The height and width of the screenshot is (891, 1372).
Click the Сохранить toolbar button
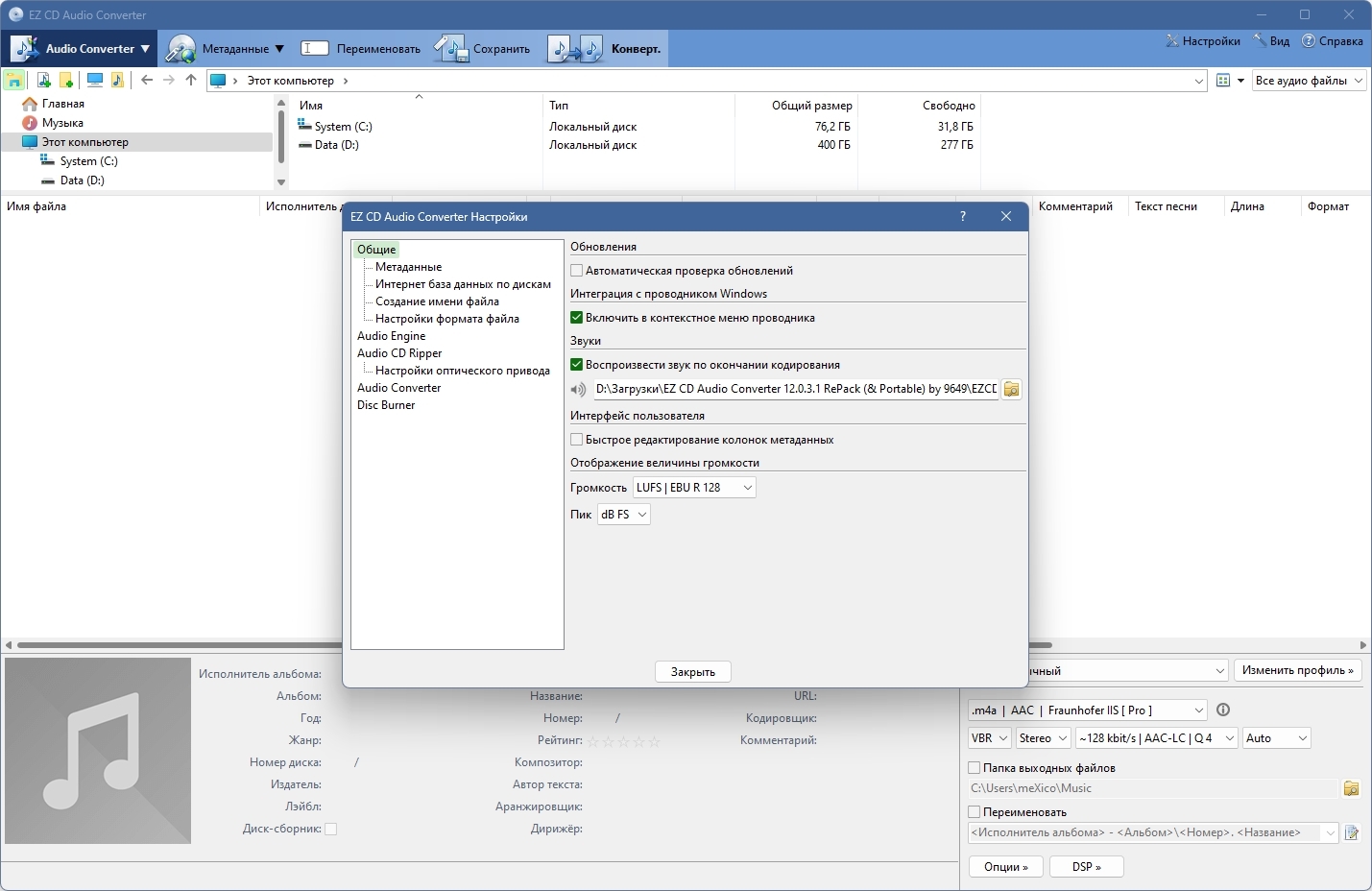click(x=482, y=48)
